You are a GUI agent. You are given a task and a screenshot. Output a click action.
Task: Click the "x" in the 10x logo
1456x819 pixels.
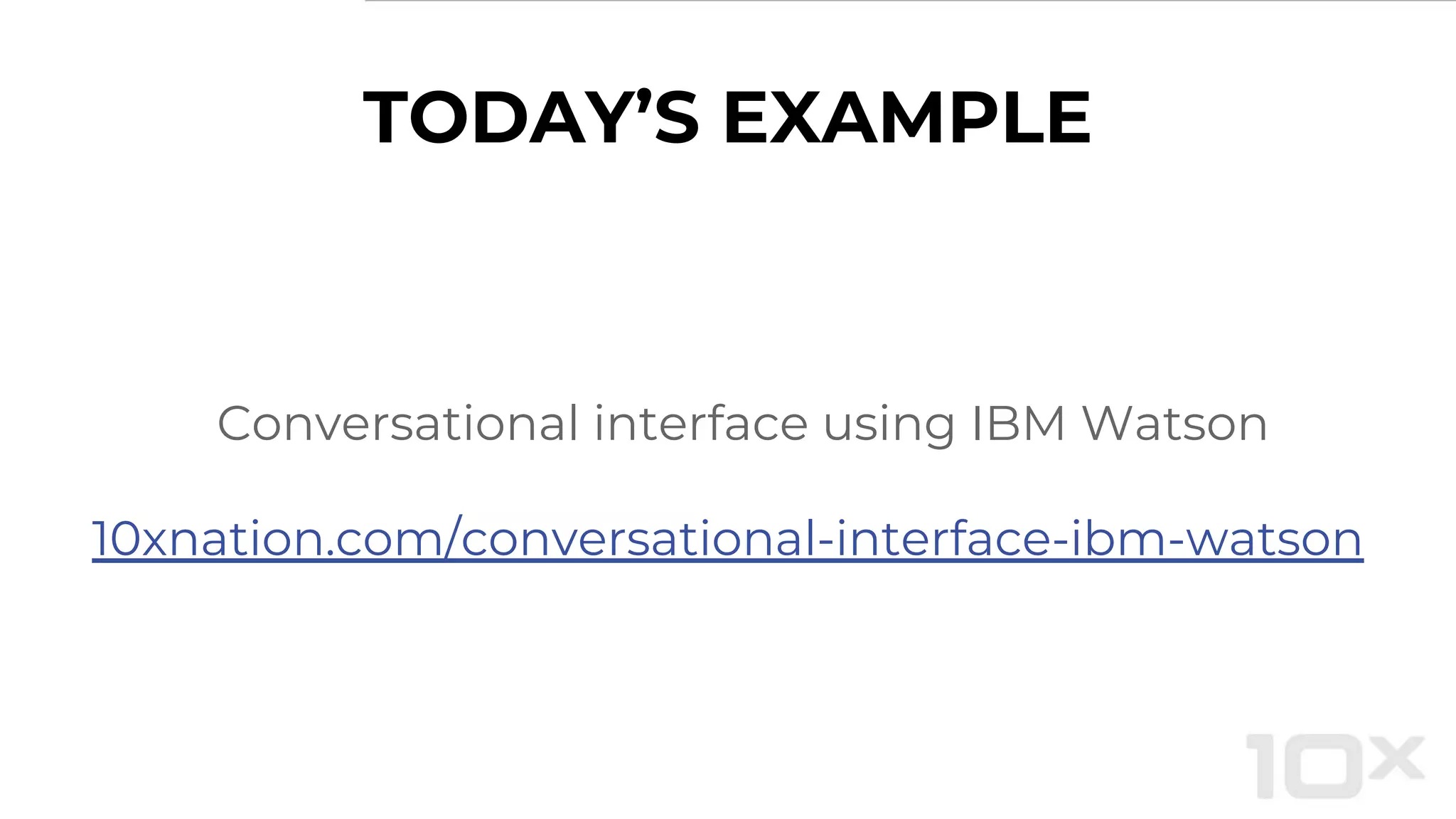[1396, 759]
